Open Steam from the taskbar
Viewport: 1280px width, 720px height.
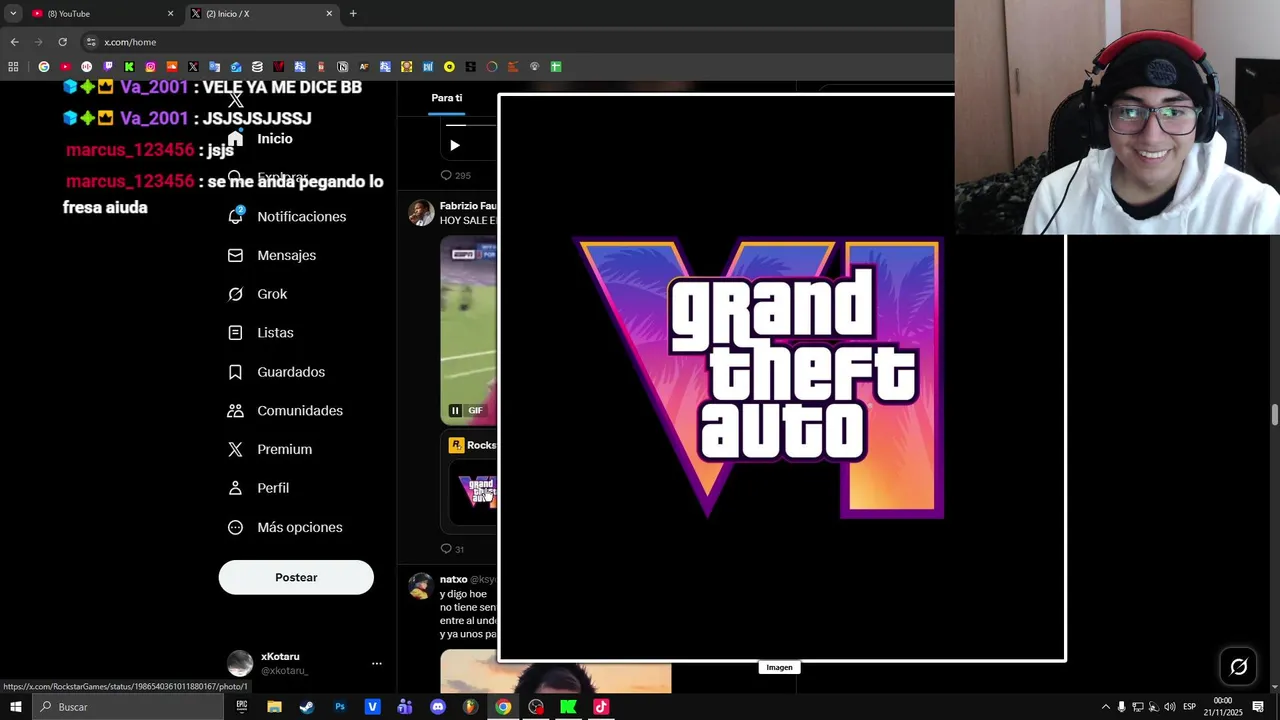point(307,707)
